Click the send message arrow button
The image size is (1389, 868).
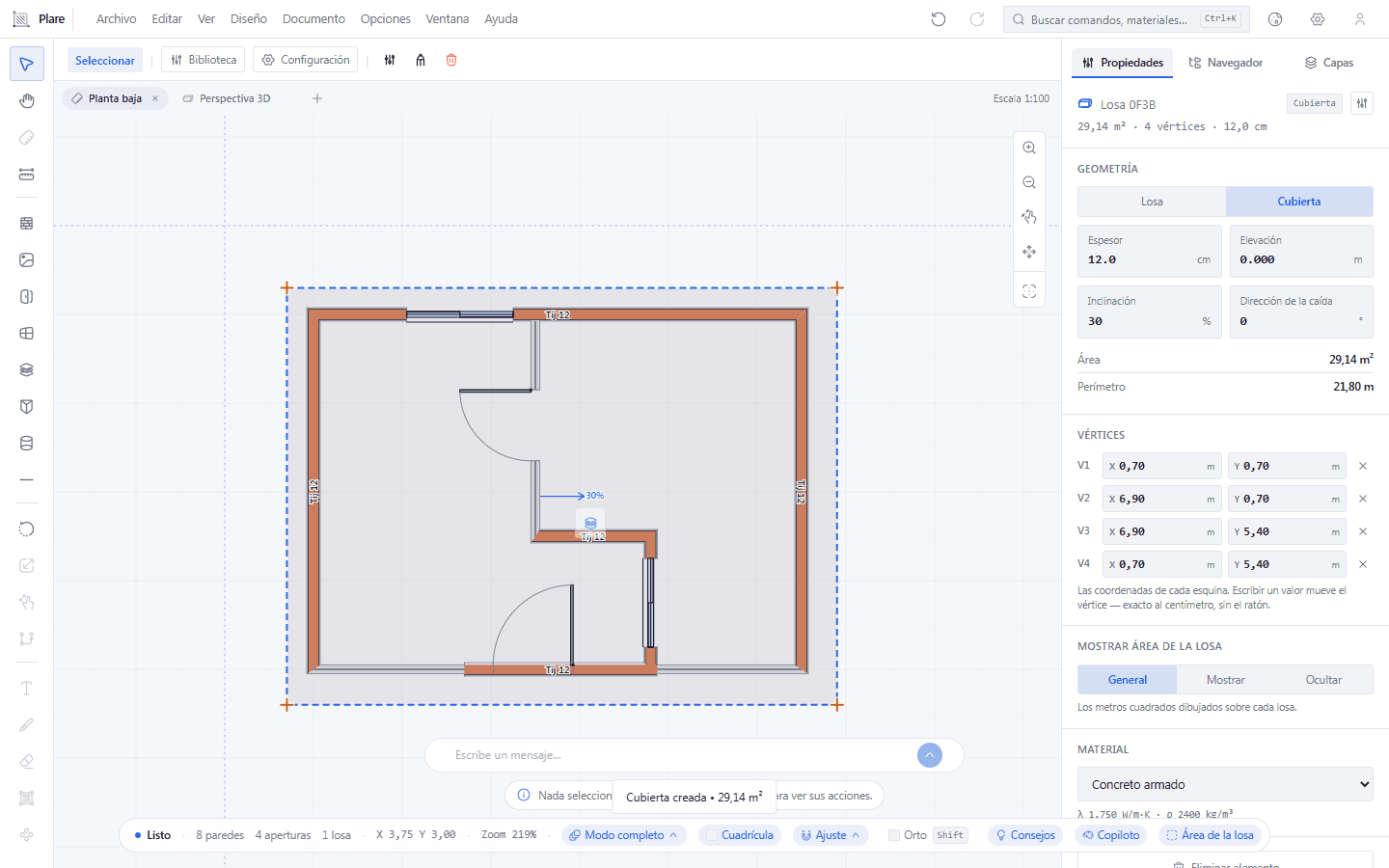(x=930, y=755)
